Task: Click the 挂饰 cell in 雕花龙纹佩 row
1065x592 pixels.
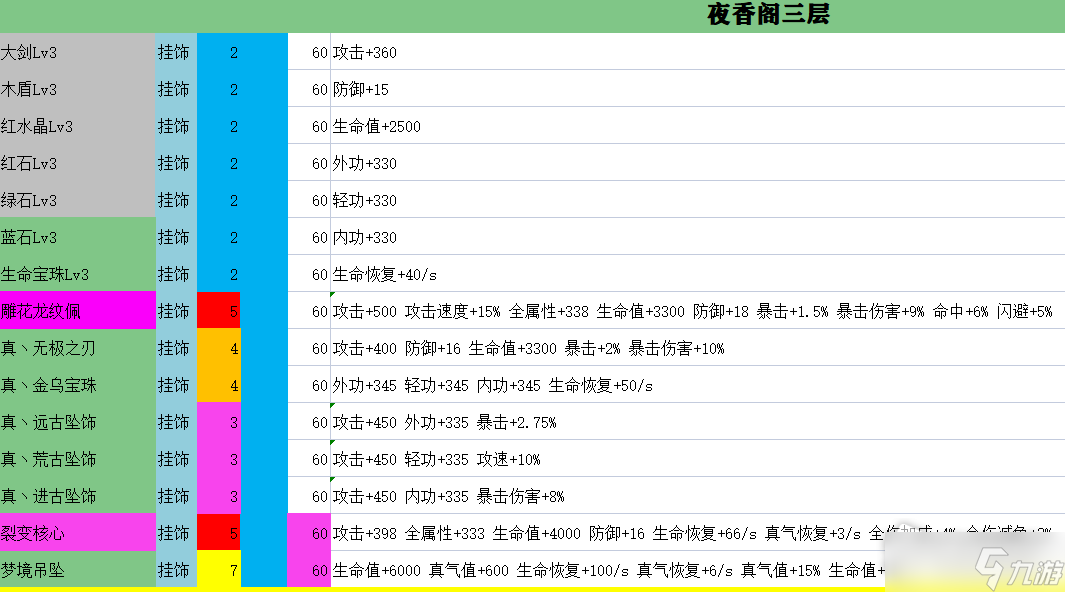Action: coord(176,311)
